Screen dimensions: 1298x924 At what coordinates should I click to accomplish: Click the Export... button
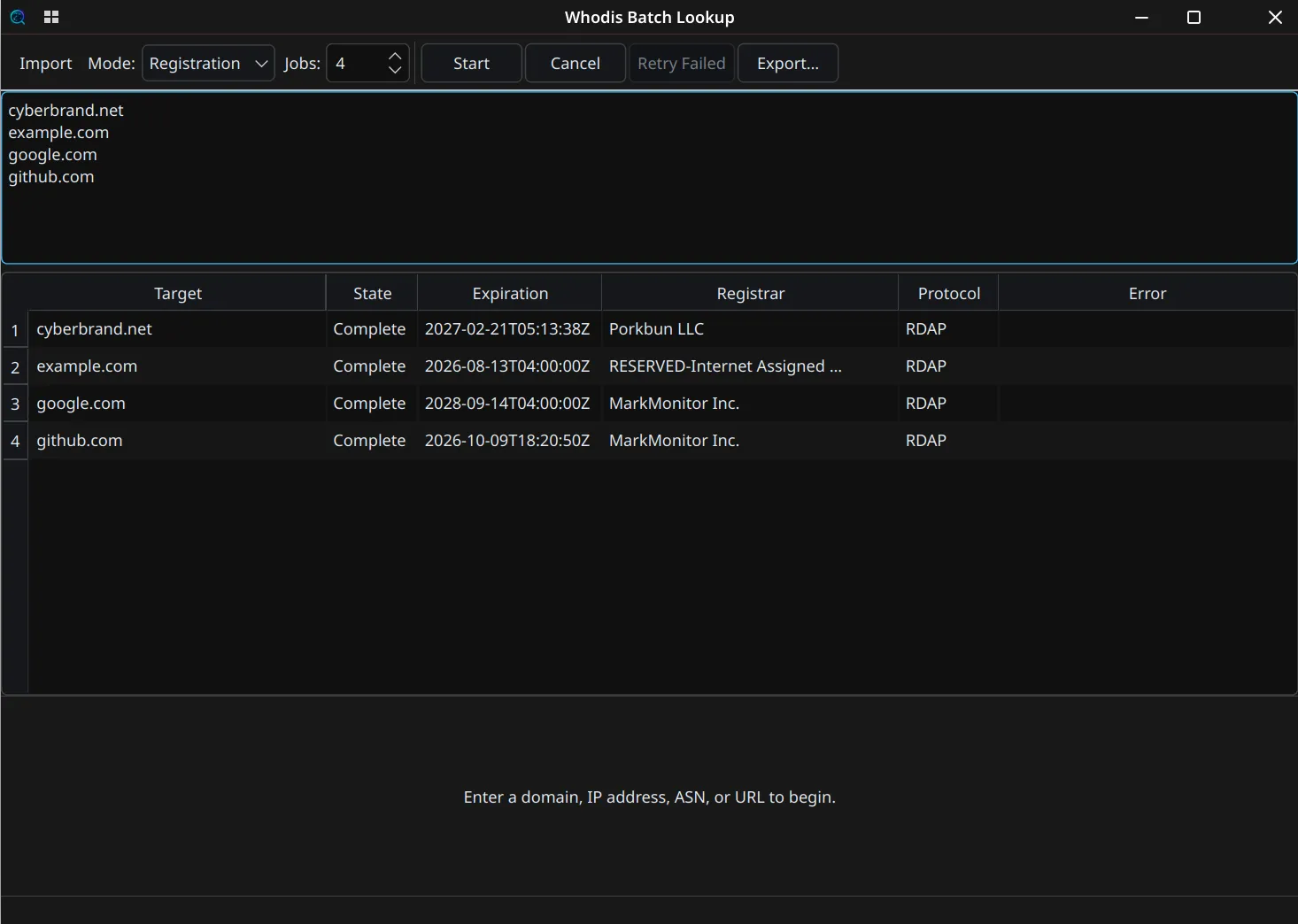(788, 63)
